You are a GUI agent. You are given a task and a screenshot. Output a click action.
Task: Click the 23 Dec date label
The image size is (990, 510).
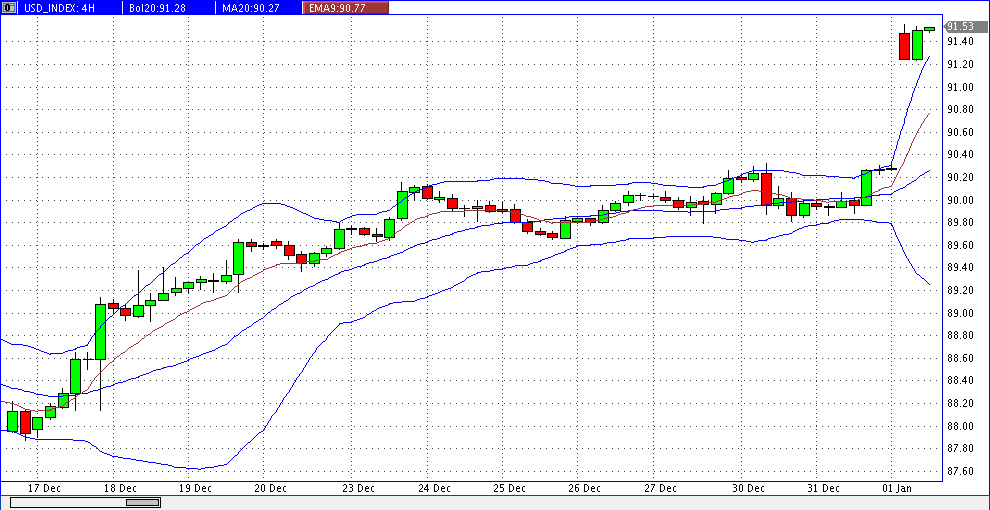(357, 488)
